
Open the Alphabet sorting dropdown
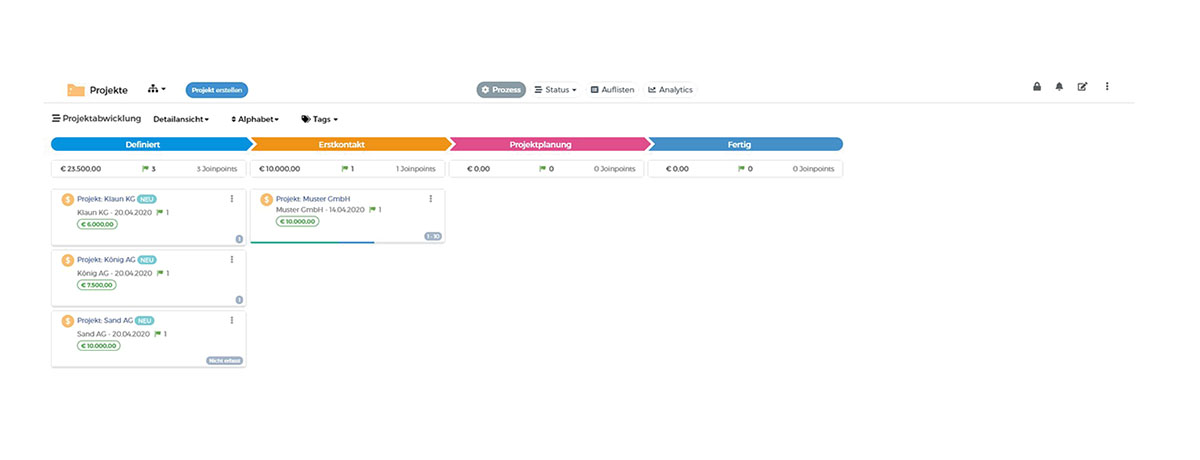(x=255, y=119)
